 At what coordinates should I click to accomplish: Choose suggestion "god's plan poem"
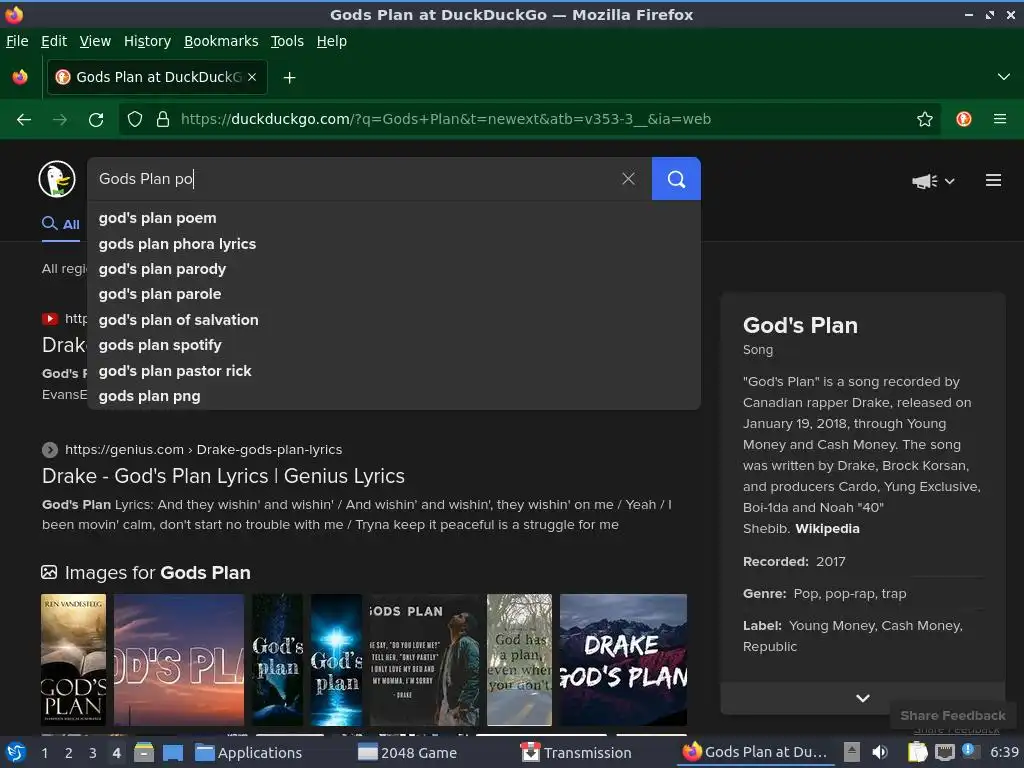click(394, 218)
